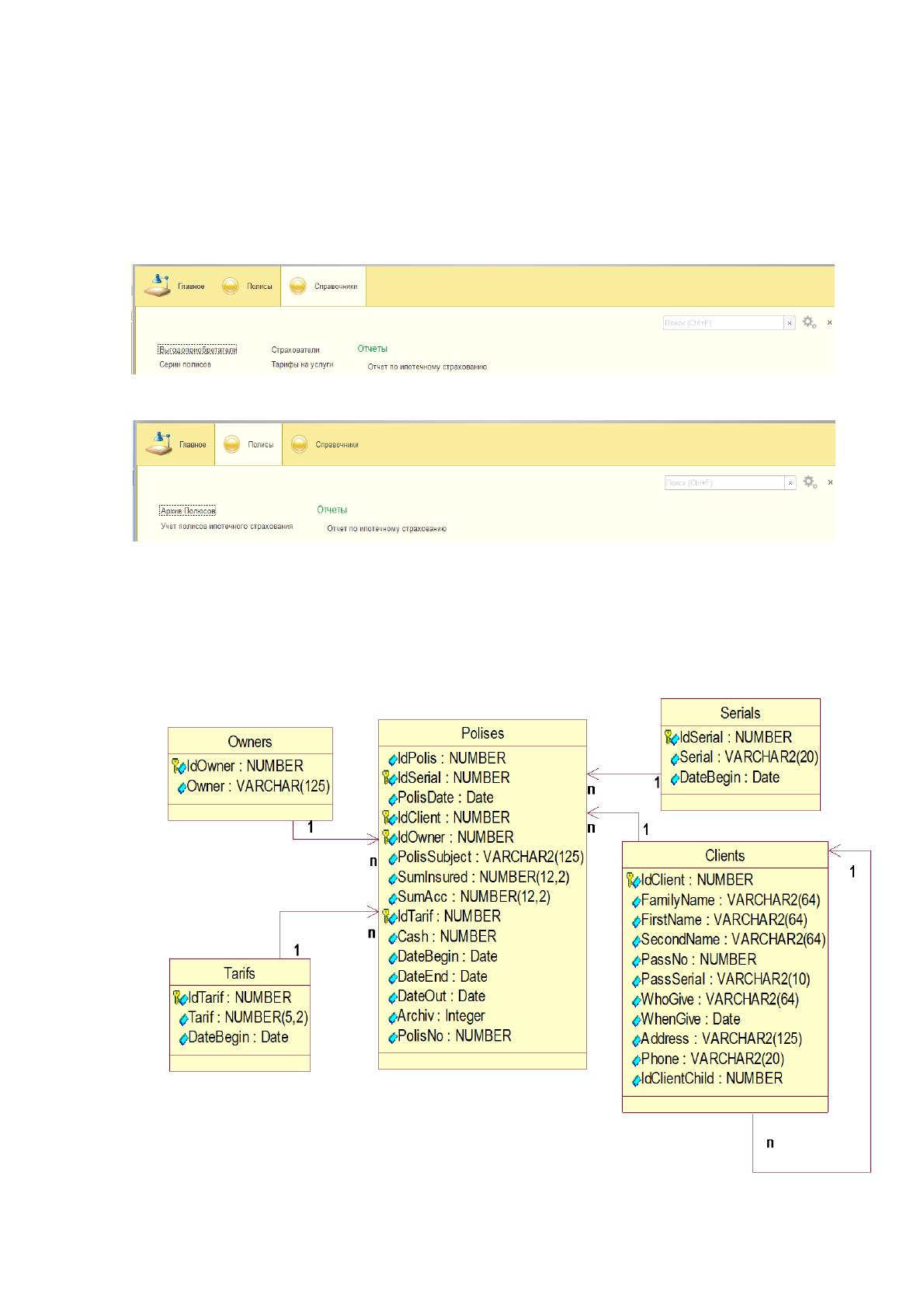Open the Выгодоприобретатели link
Screen dimensions: 924x1308
(197, 350)
